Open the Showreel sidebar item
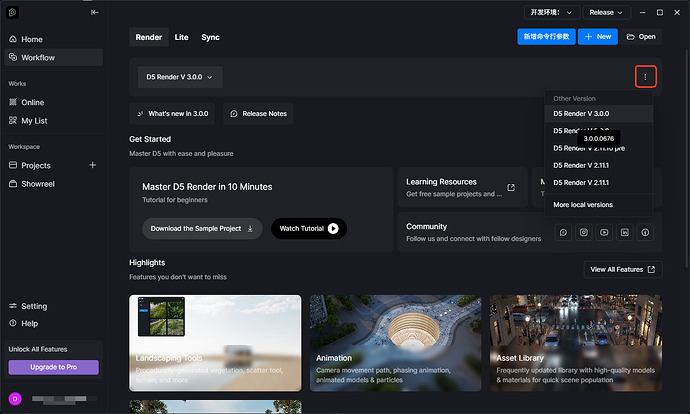Viewport: 690px width, 414px height. click(x=41, y=184)
